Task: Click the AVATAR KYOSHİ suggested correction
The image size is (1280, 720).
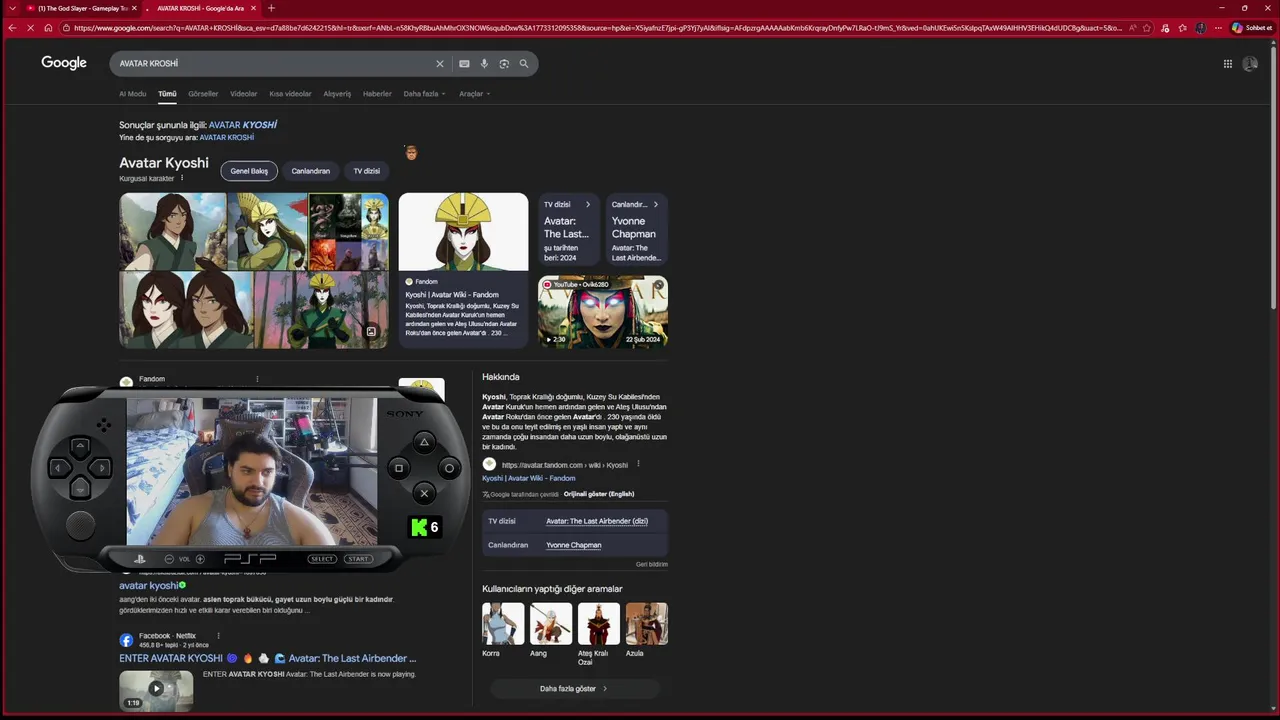Action: pyautogui.click(x=243, y=125)
